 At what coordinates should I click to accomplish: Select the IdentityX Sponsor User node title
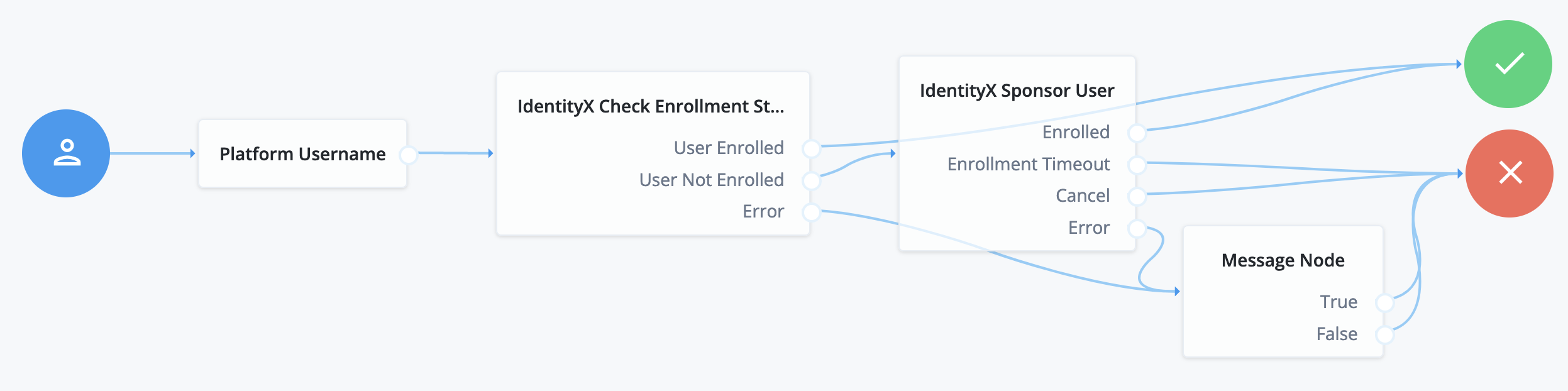(1017, 91)
